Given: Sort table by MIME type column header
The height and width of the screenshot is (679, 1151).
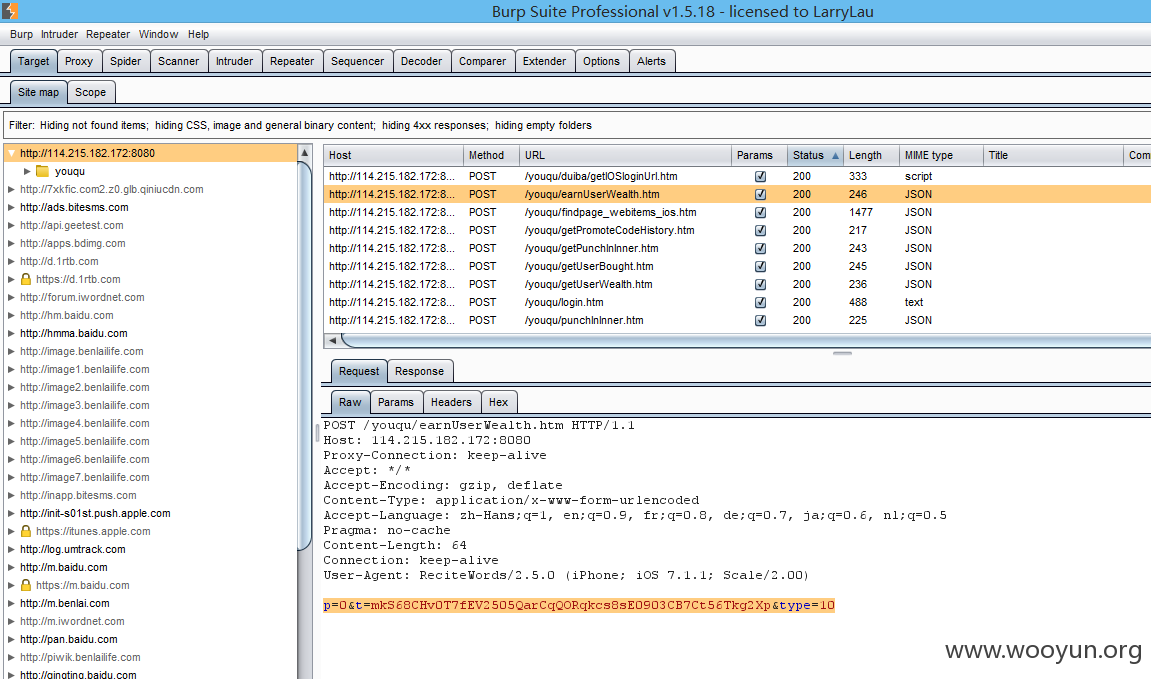Looking at the screenshot, I should (940, 156).
